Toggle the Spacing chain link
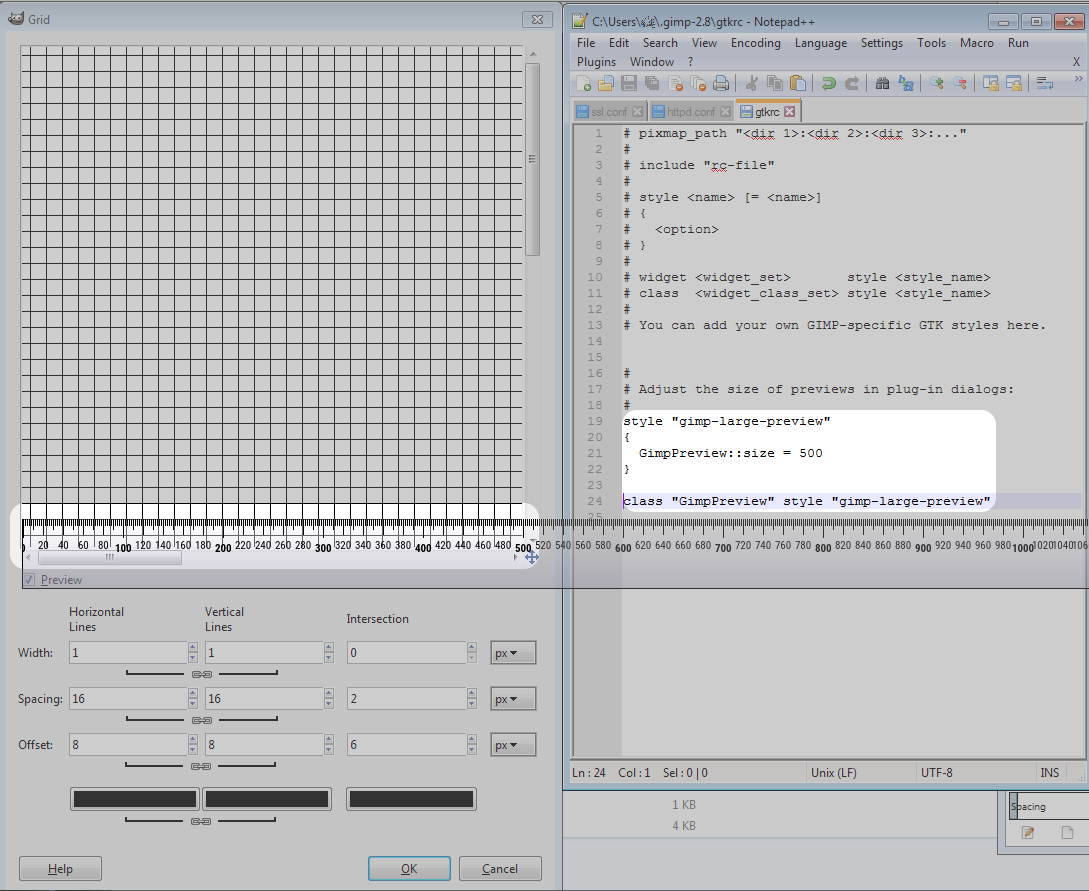 pos(201,720)
